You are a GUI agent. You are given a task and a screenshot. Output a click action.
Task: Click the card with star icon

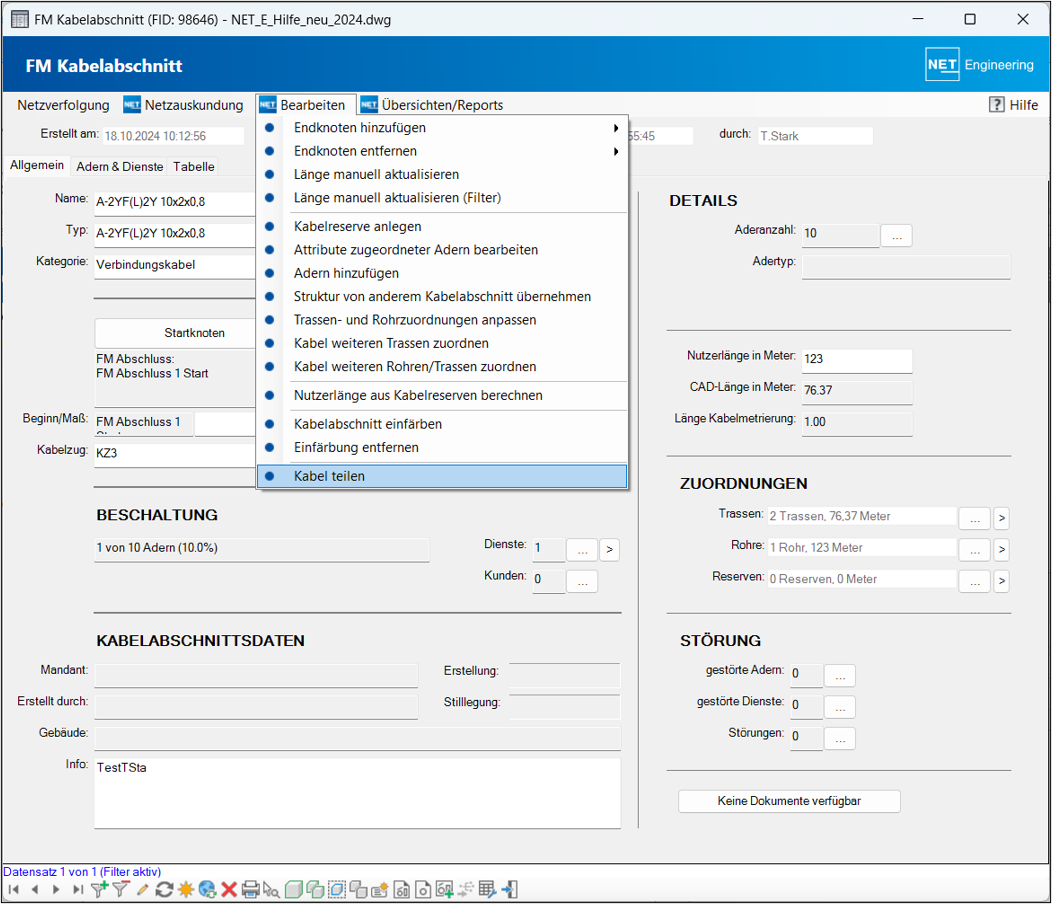coord(380,890)
